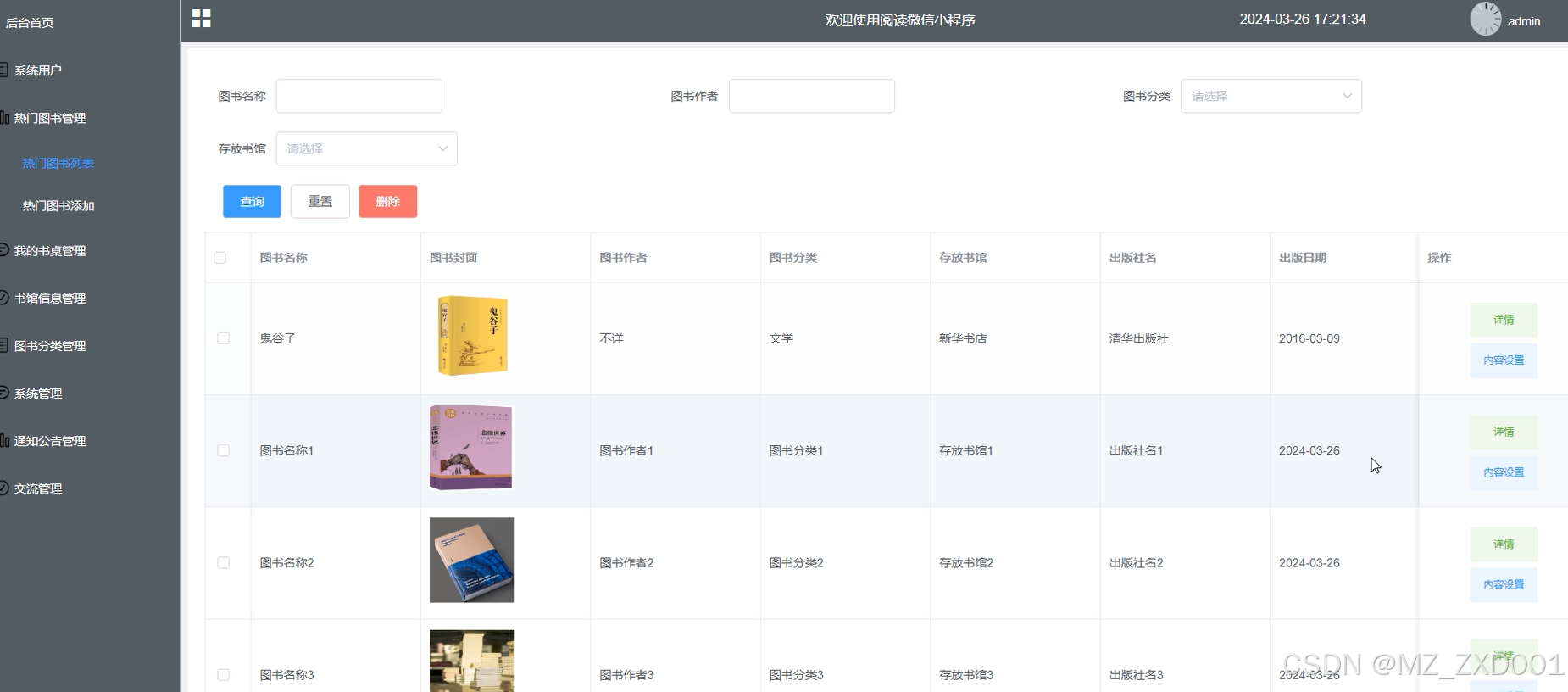This screenshot has width=1568, height=692.
Task: Select 热门图书添加 submenu item
Action: point(58,205)
